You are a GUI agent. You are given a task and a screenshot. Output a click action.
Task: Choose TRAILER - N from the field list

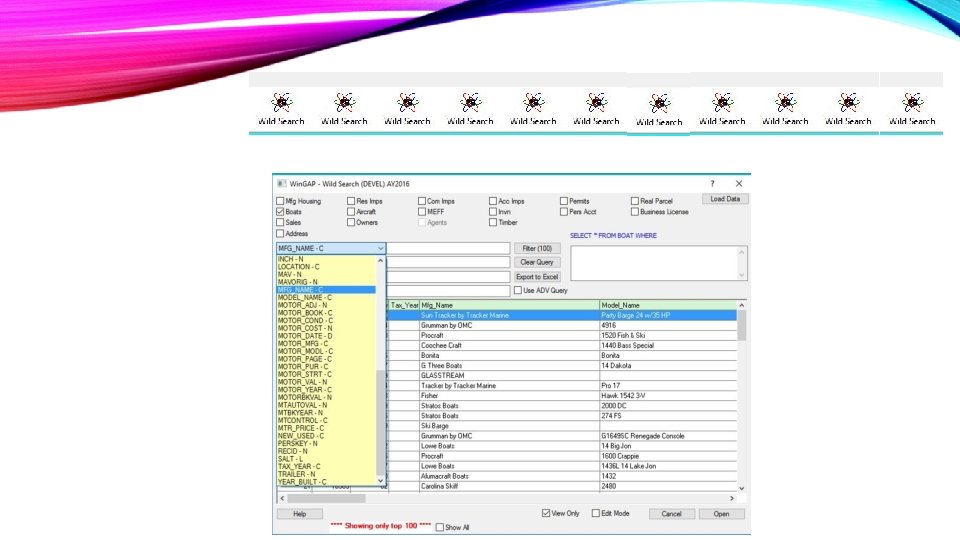click(326, 474)
